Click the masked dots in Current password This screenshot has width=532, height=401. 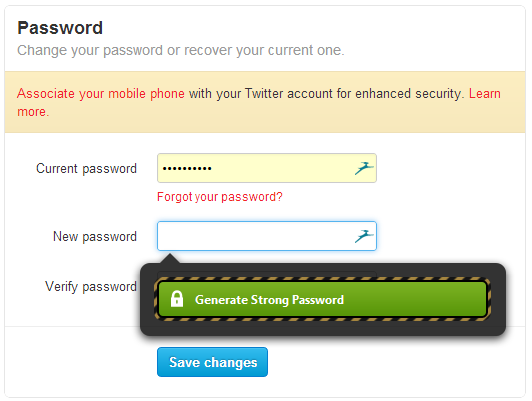[187, 168]
